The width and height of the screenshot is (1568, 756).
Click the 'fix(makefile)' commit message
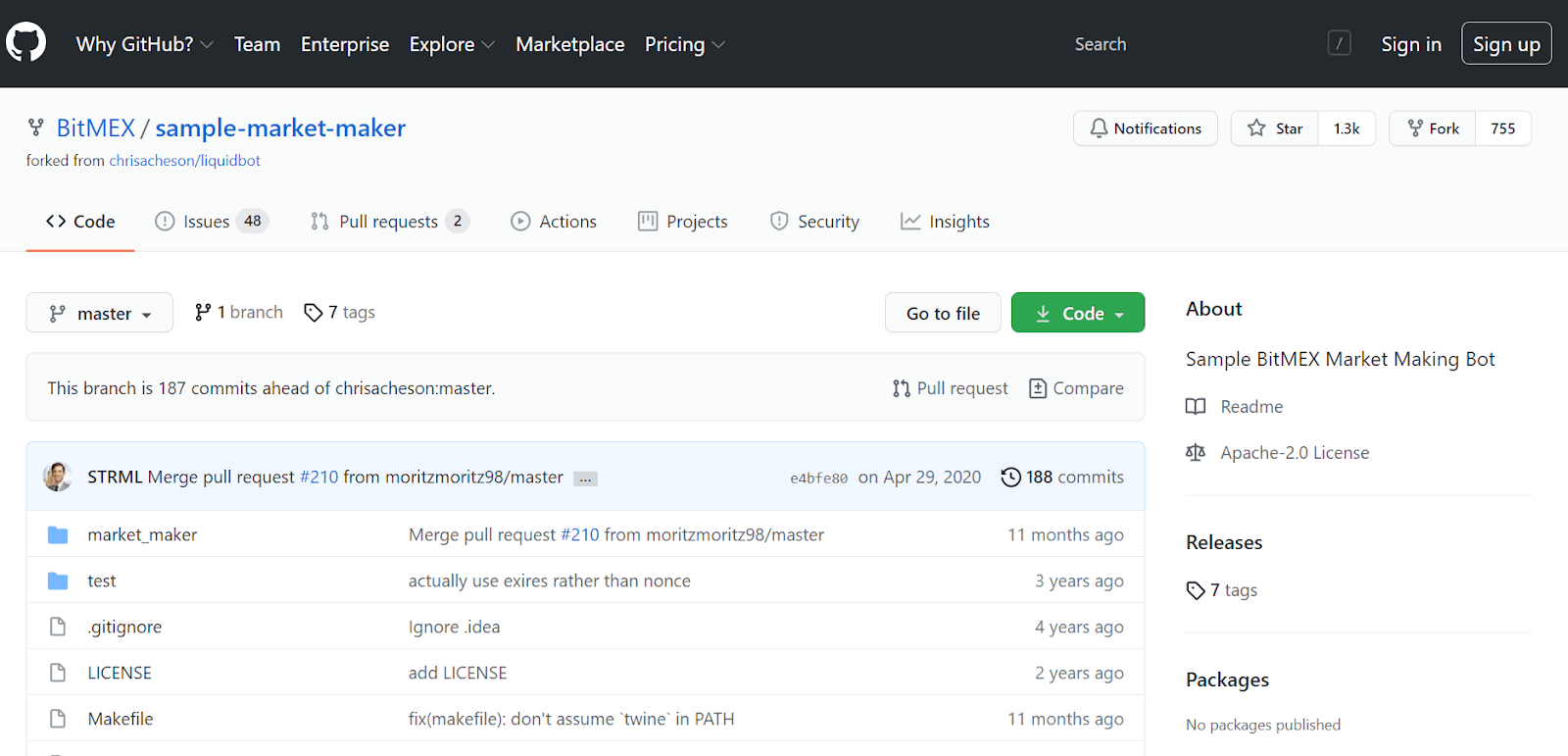(x=571, y=719)
